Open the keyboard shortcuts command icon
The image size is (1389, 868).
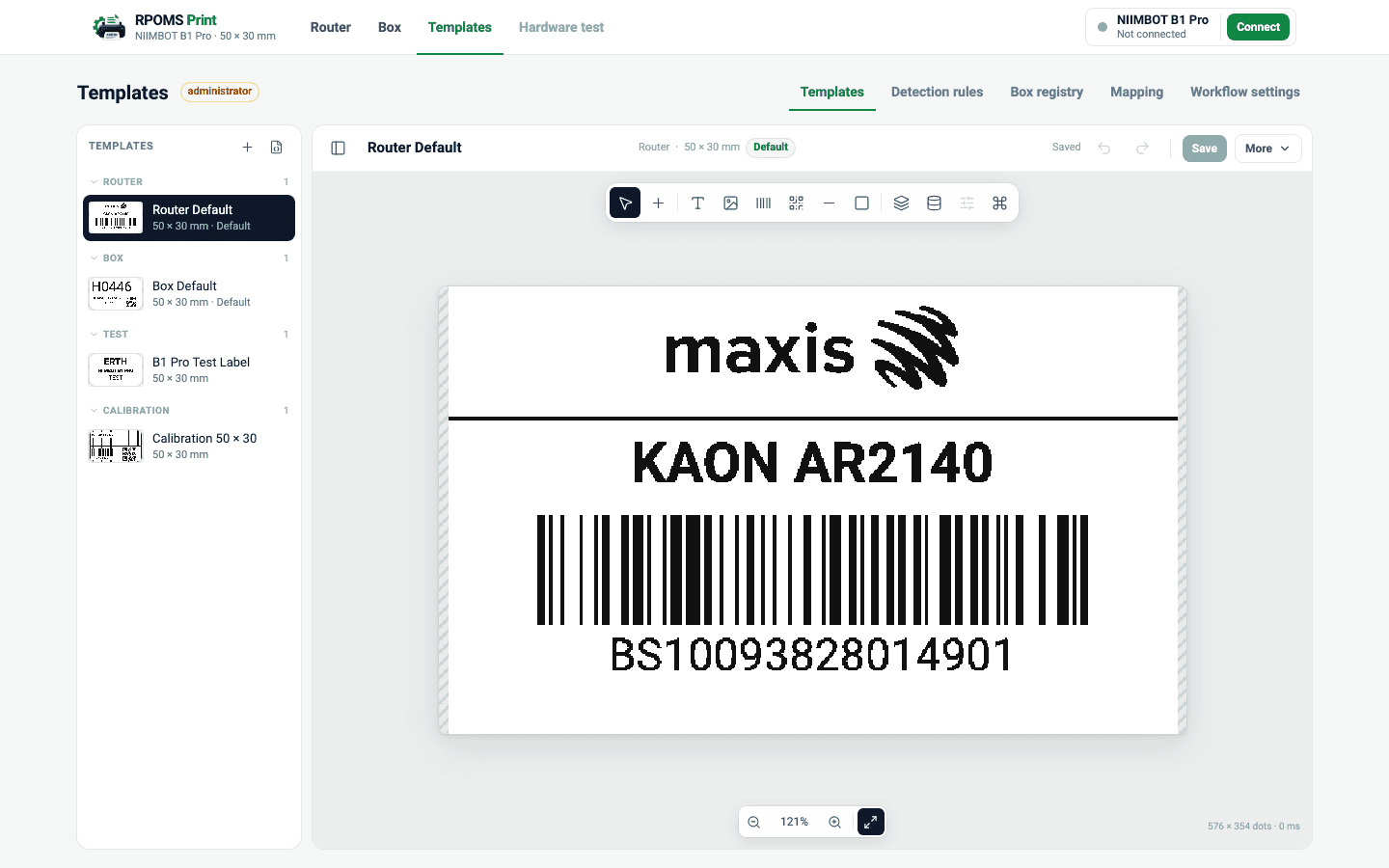click(999, 203)
